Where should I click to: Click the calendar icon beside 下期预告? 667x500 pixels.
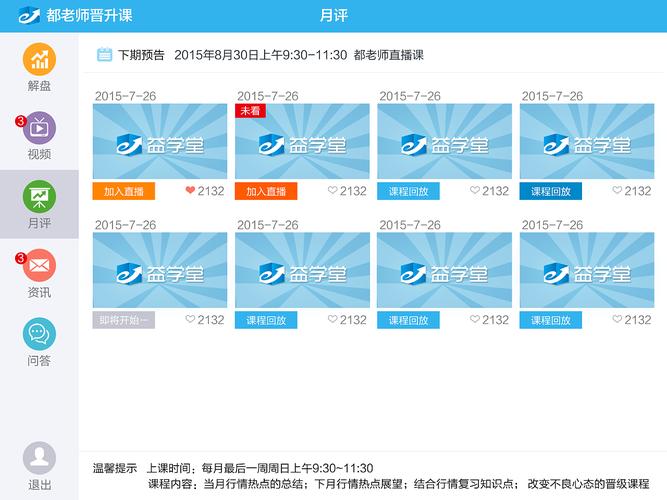point(104,55)
